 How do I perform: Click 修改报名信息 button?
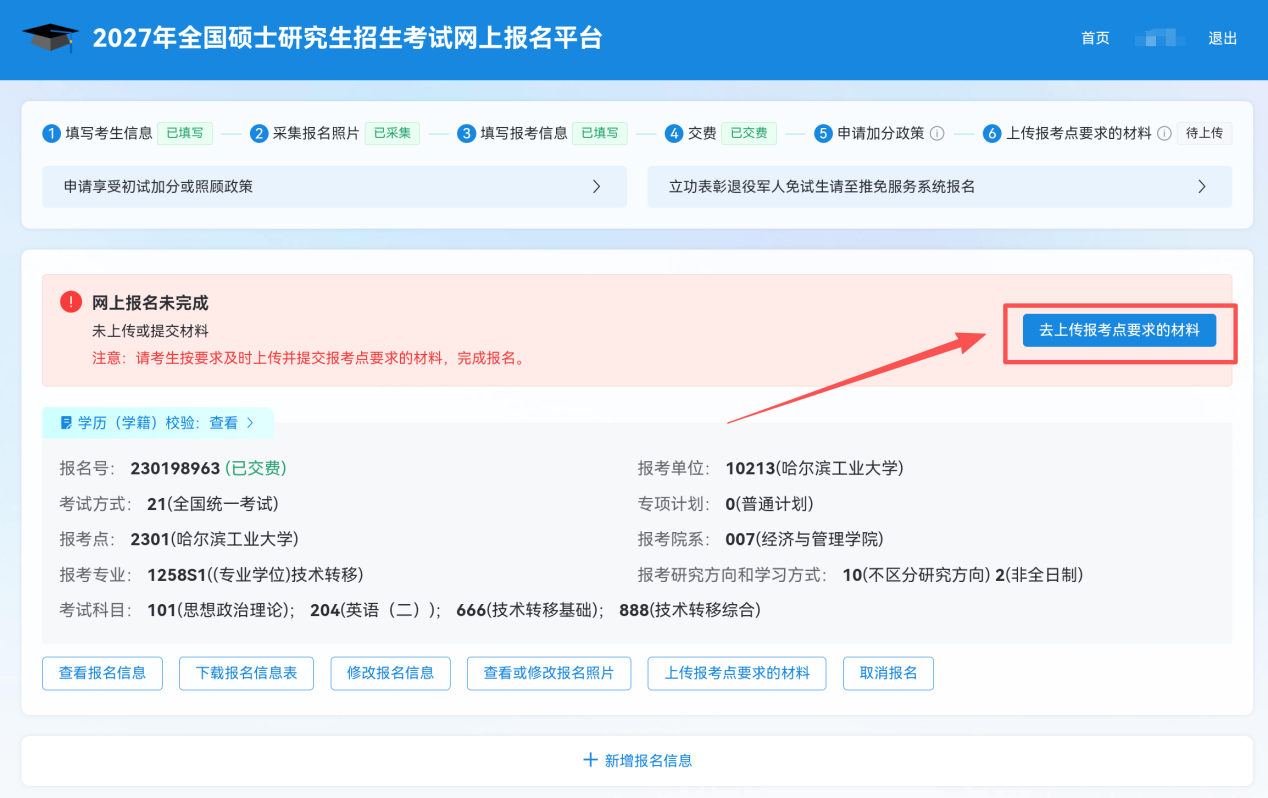[390, 673]
